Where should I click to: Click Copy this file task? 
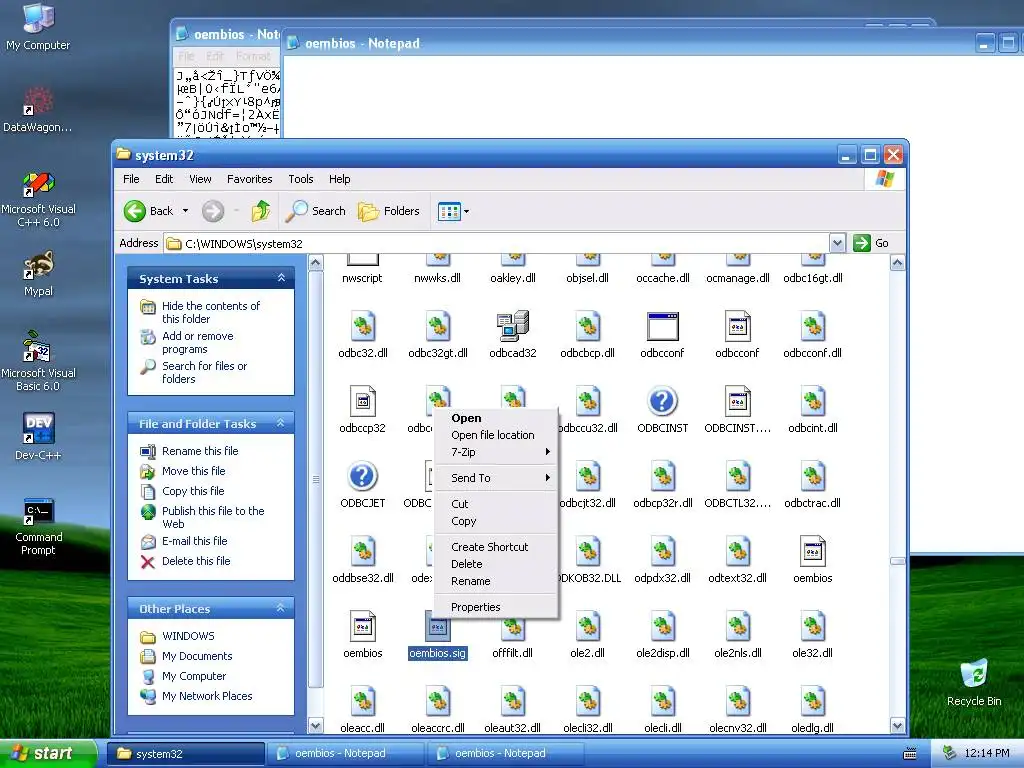coord(193,491)
